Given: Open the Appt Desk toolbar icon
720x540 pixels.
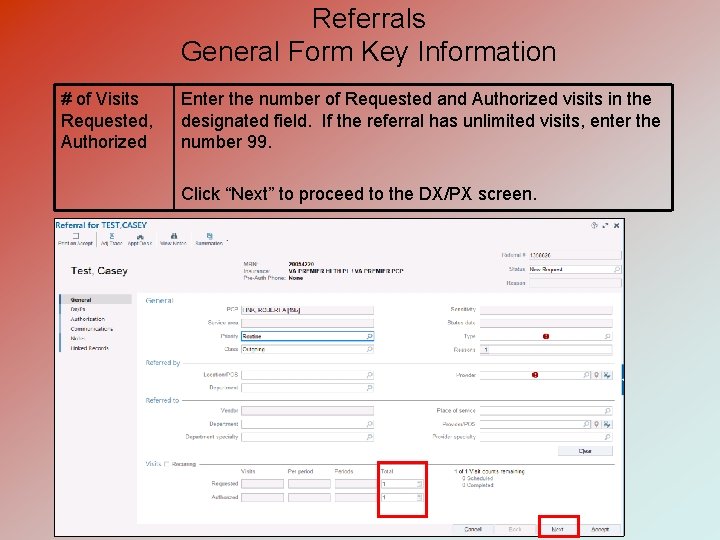Looking at the screenshot, I should coord(140,239).
